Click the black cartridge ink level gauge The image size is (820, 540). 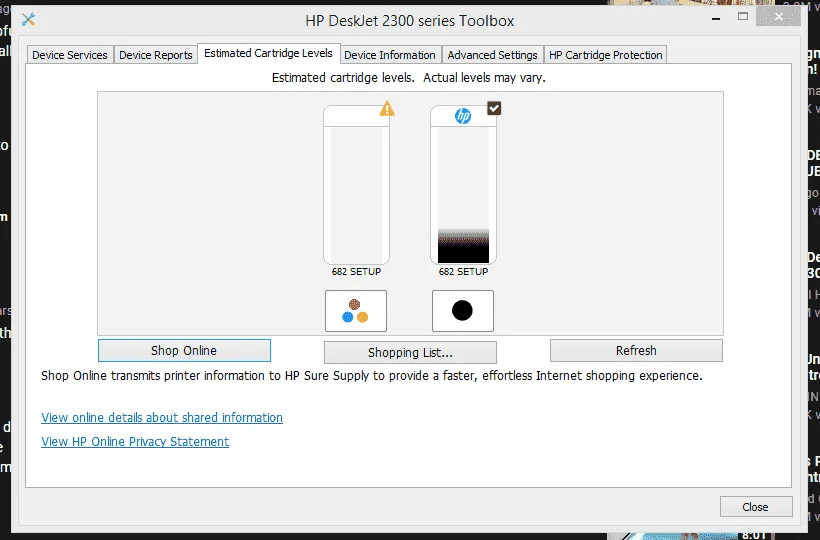coord(463,185)
